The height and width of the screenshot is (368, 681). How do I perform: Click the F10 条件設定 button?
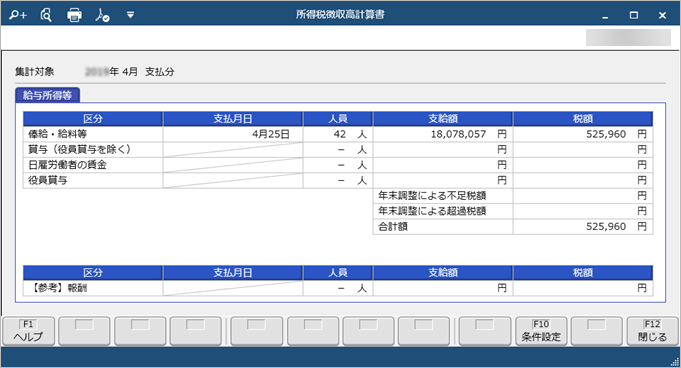[541, 331]
